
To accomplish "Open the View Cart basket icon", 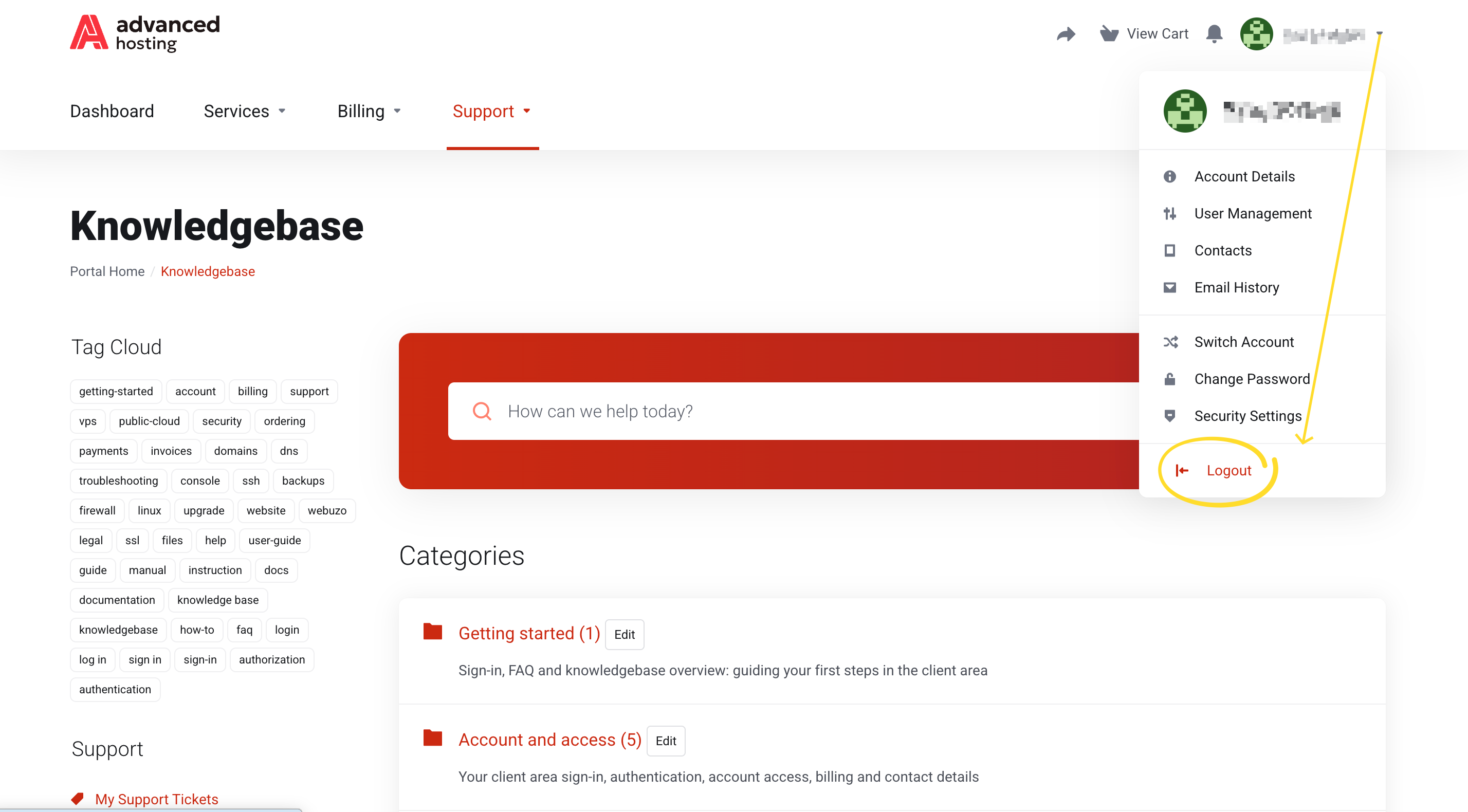I will [x=1108, y=33].
